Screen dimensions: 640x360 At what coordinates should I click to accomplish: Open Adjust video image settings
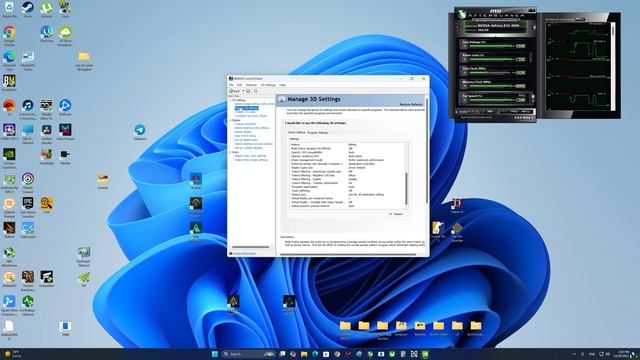pyautogui.click(x=251, y=160)
